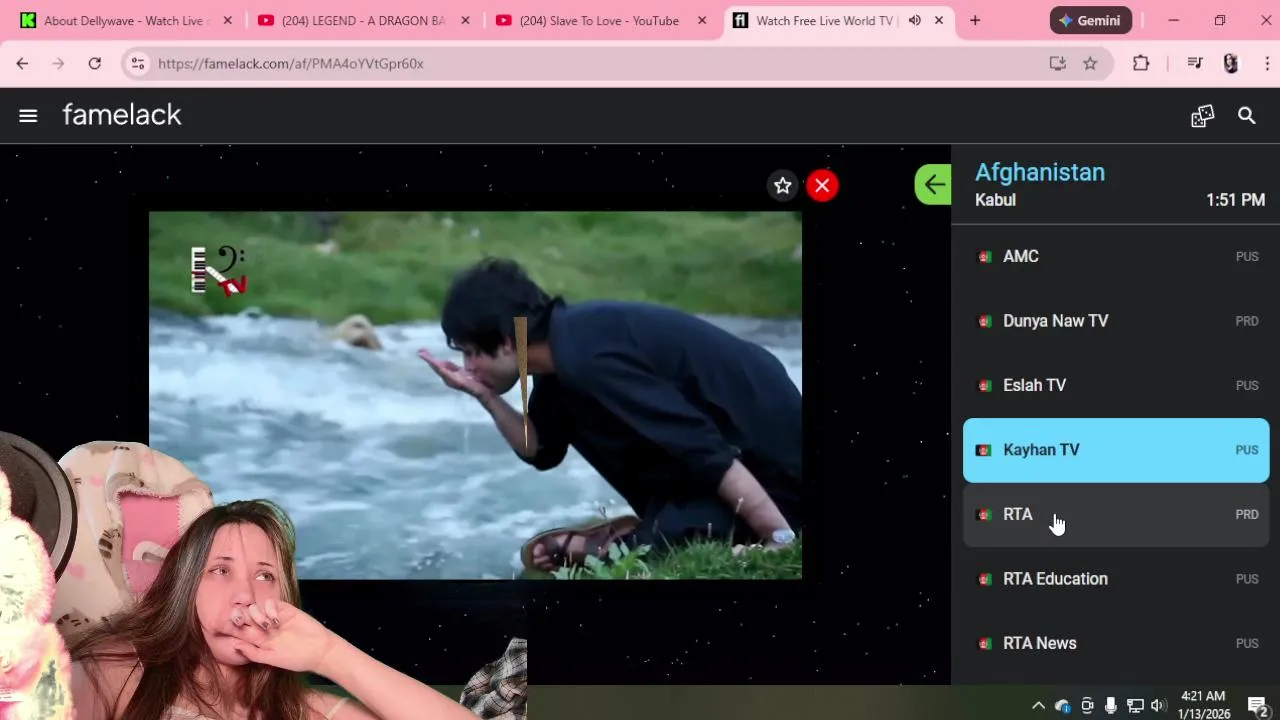The image size is (1280, 720).
Task: Select the AMC channel
Action: pos(1116,257)
